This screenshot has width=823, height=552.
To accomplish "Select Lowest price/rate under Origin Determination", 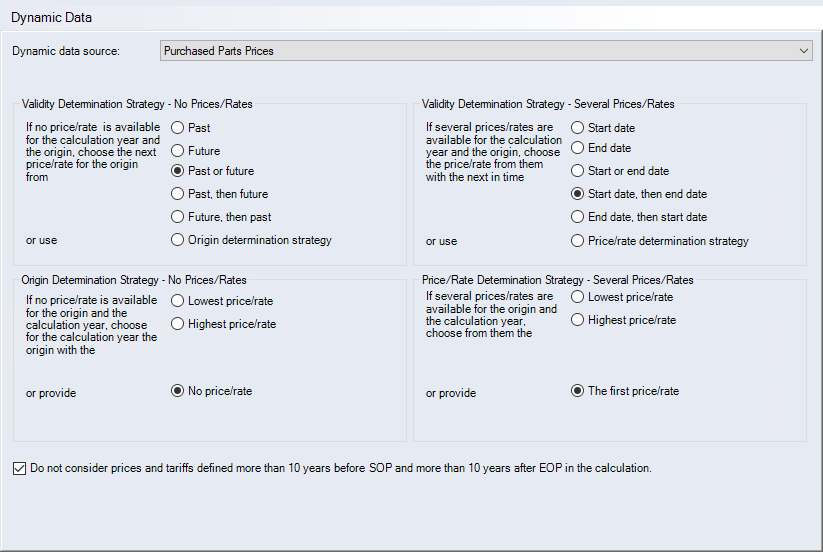I will (178, 301).
